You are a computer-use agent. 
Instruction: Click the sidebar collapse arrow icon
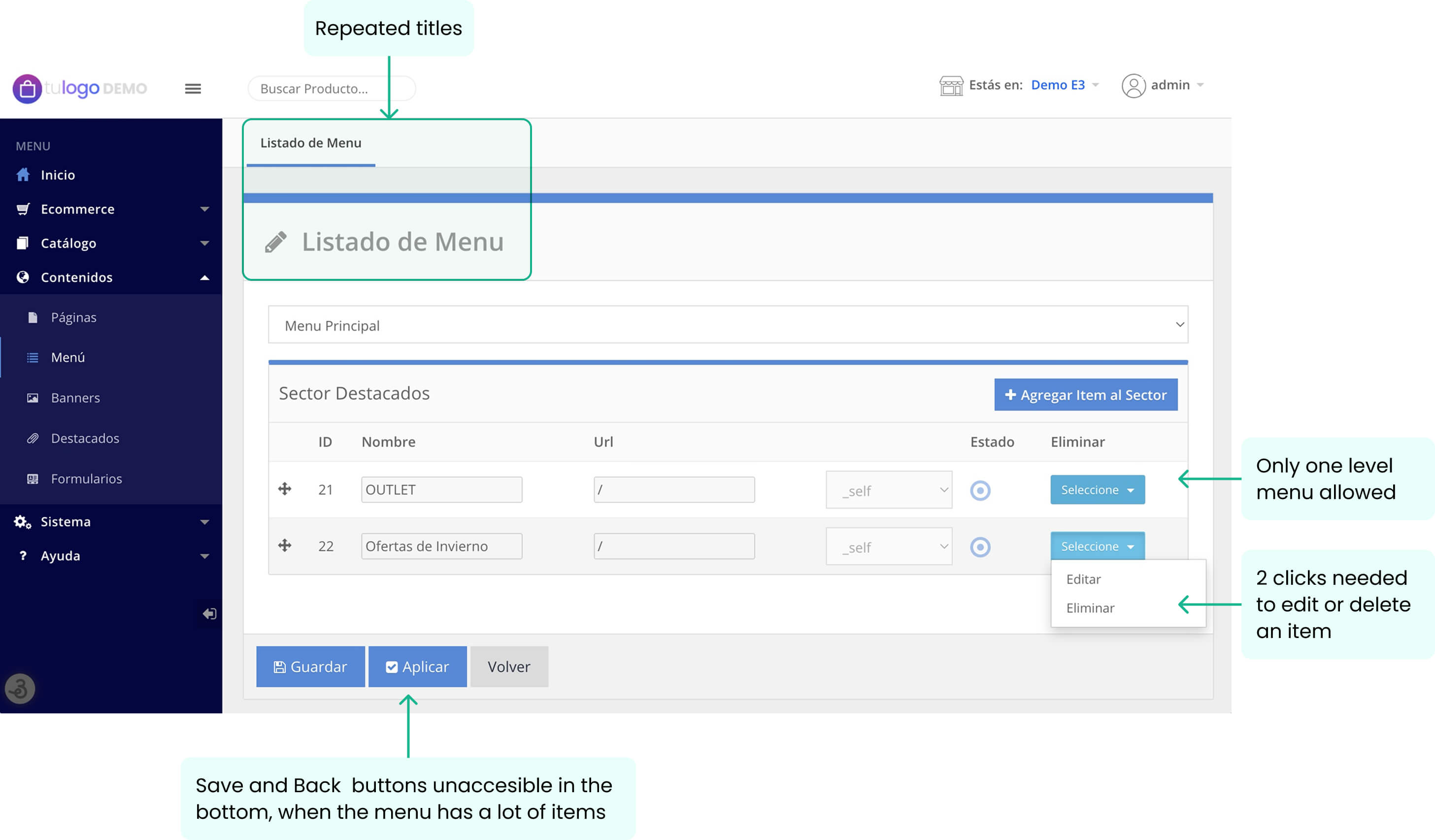(x=209, y=613)
